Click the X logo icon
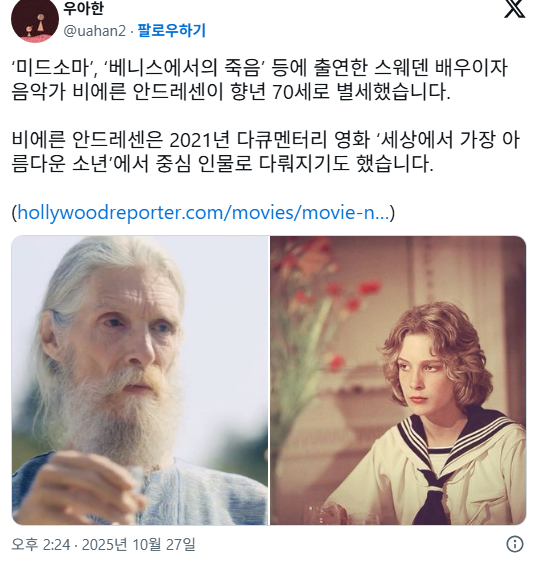 (514, 9)
